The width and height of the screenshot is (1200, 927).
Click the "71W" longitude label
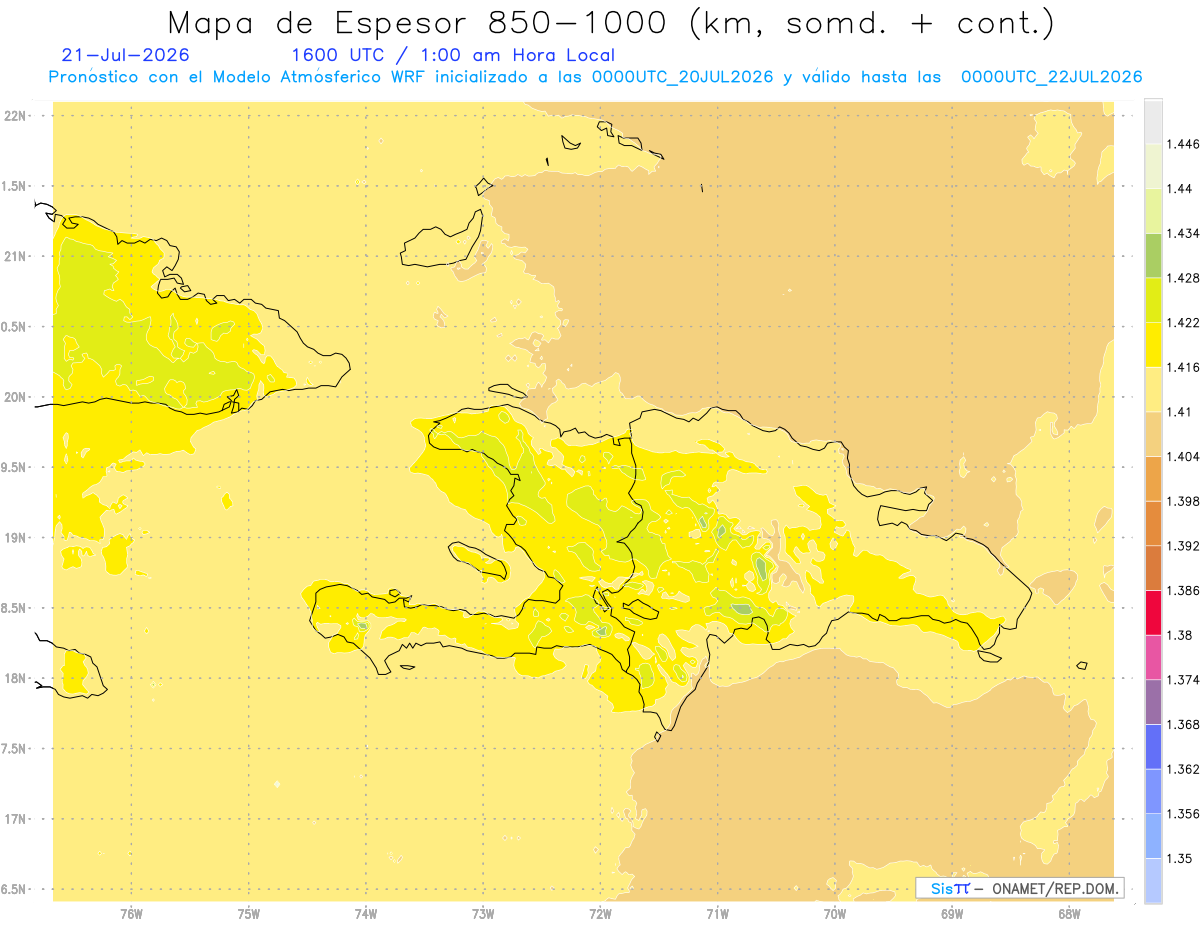(717, 913)
